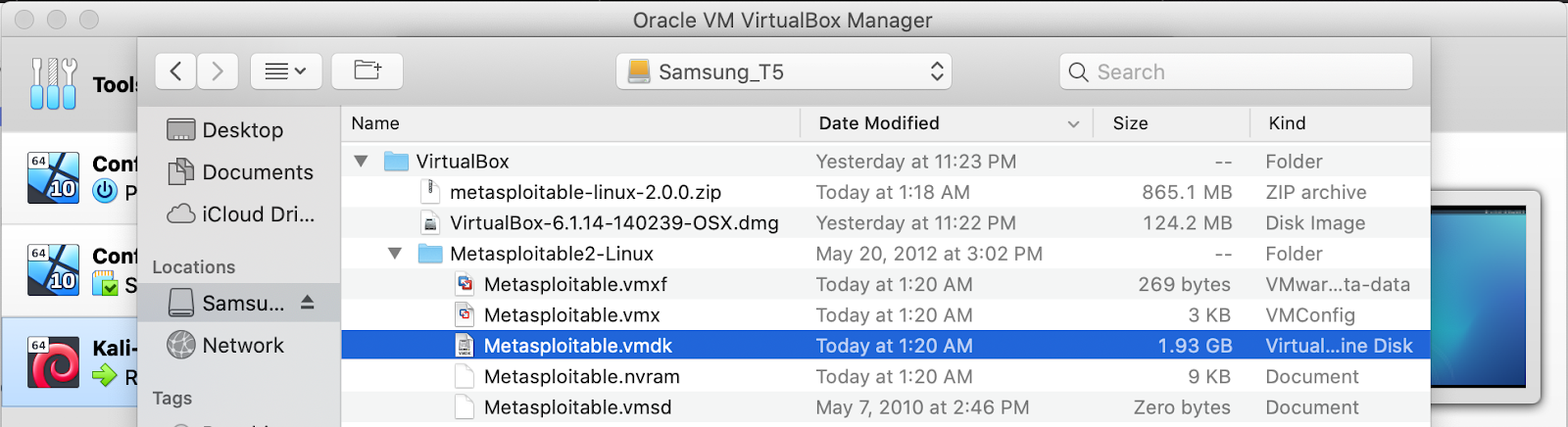The height and width of the screenshot is (427, 1568).
Task: Click the Metasploitable.vmx file icon
Action: 465,315
